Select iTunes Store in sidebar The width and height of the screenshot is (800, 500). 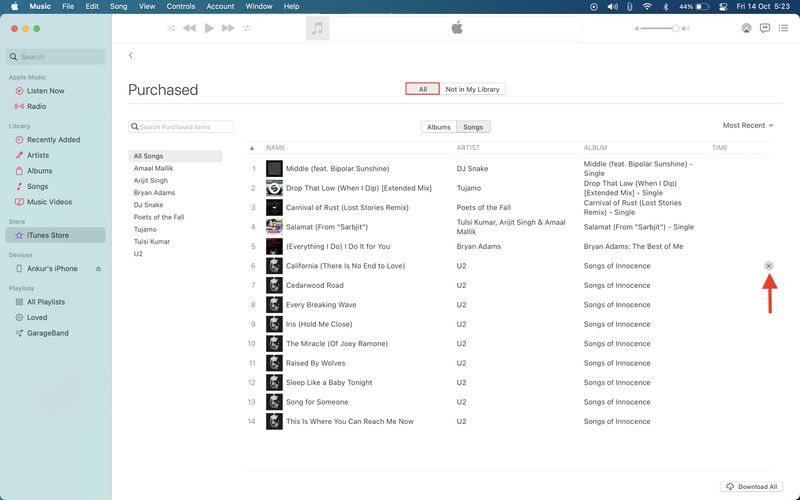(x=56, y=235)
